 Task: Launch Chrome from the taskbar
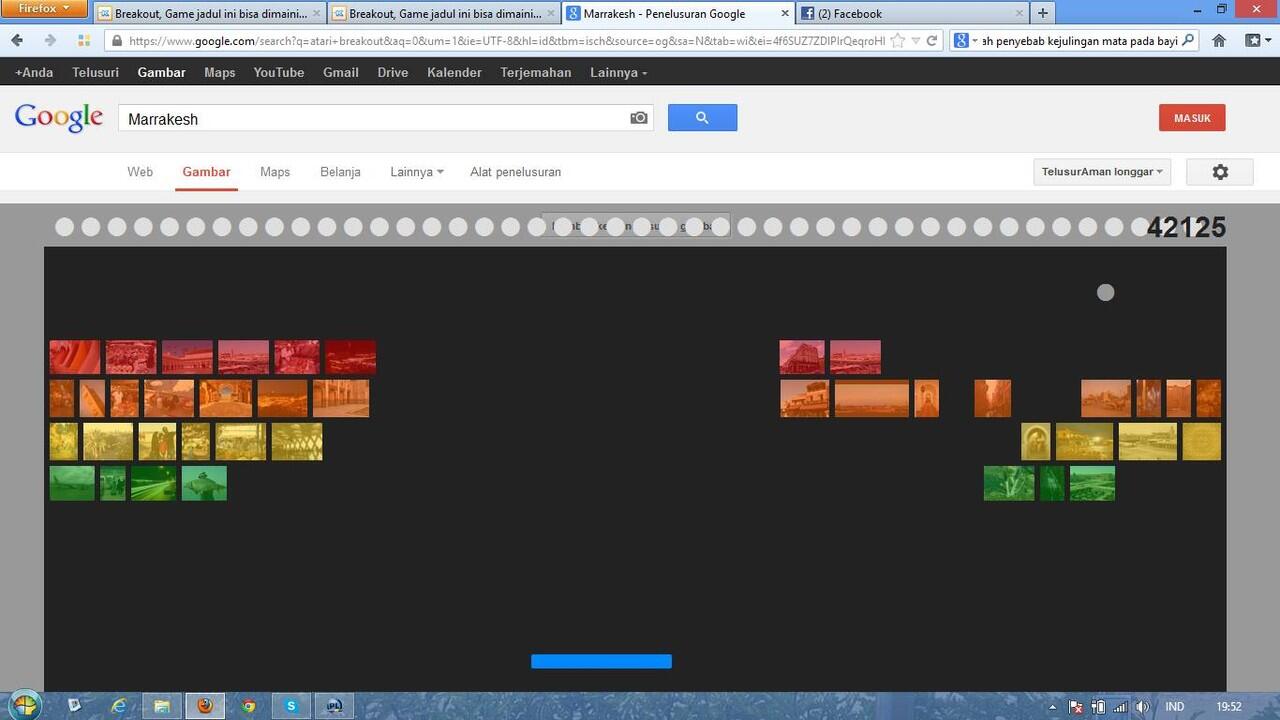[248, 706]
